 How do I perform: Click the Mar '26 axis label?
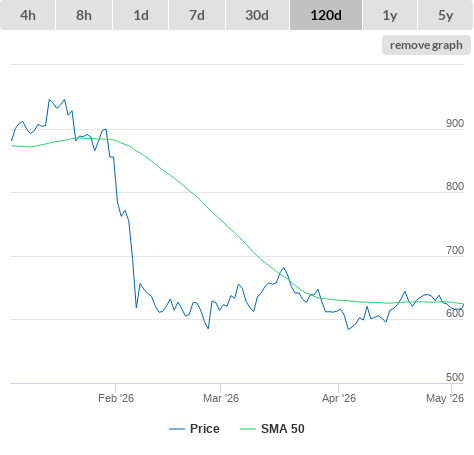click(x=221, y=398)
